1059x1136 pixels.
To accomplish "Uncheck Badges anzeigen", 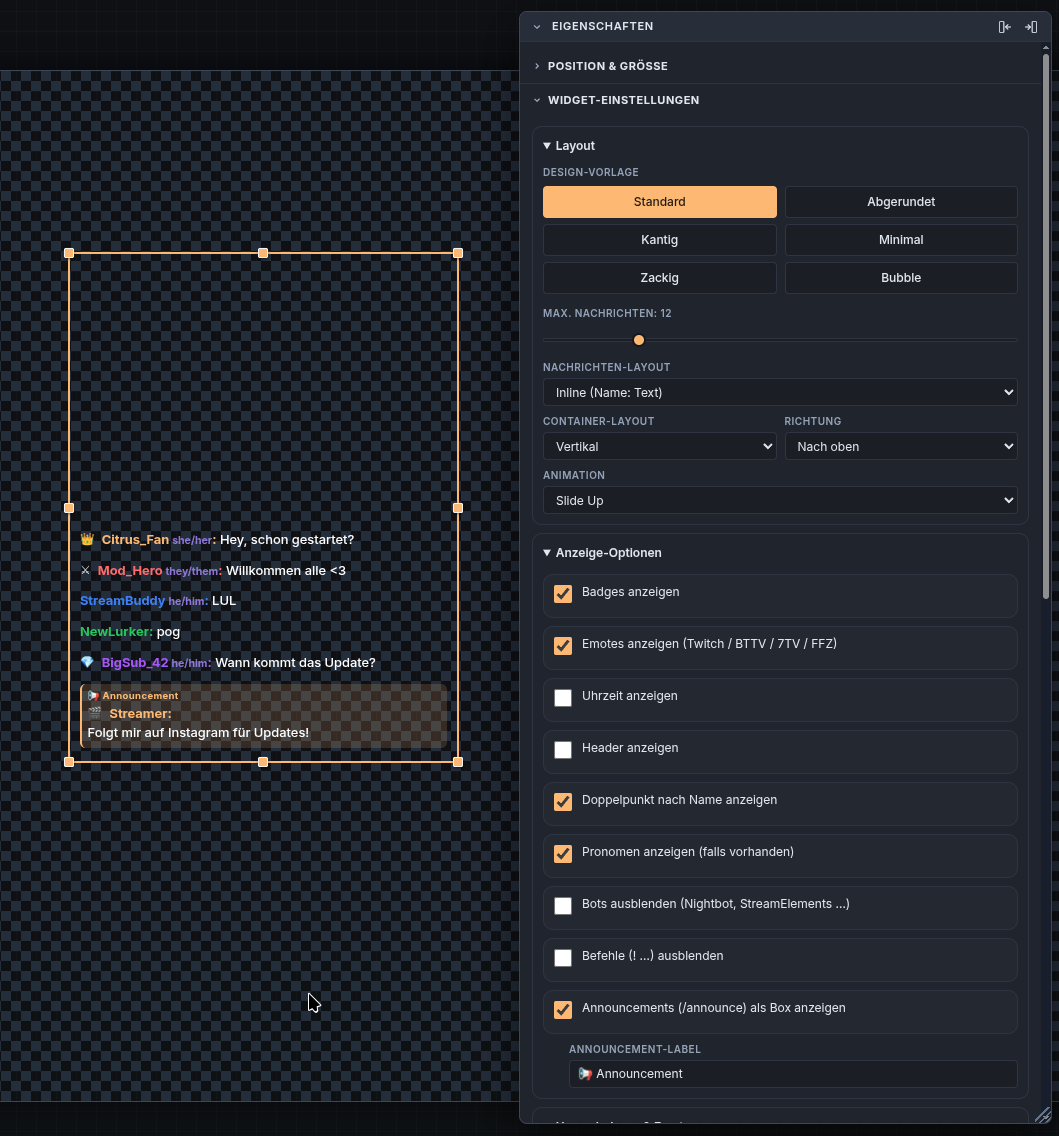I will (x=563, y=593).
